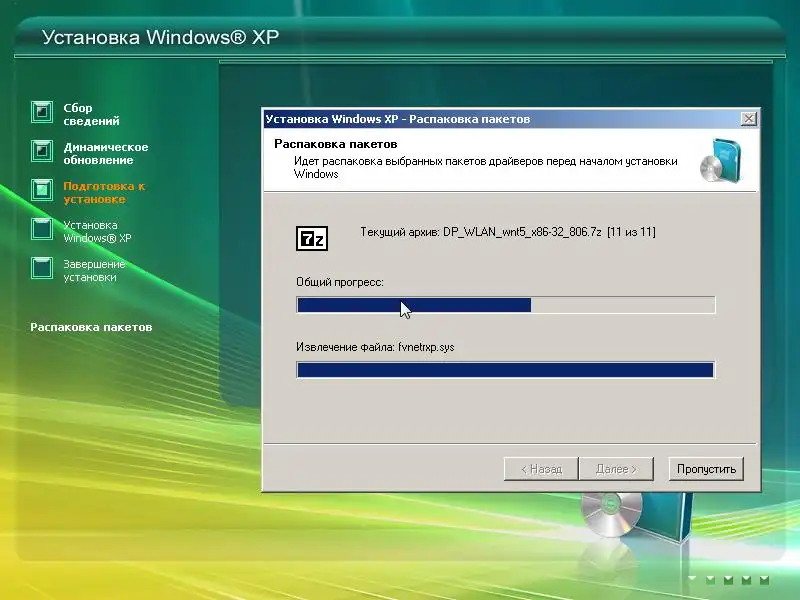Click the file extraction progress bar

click(x=506, y=370)
